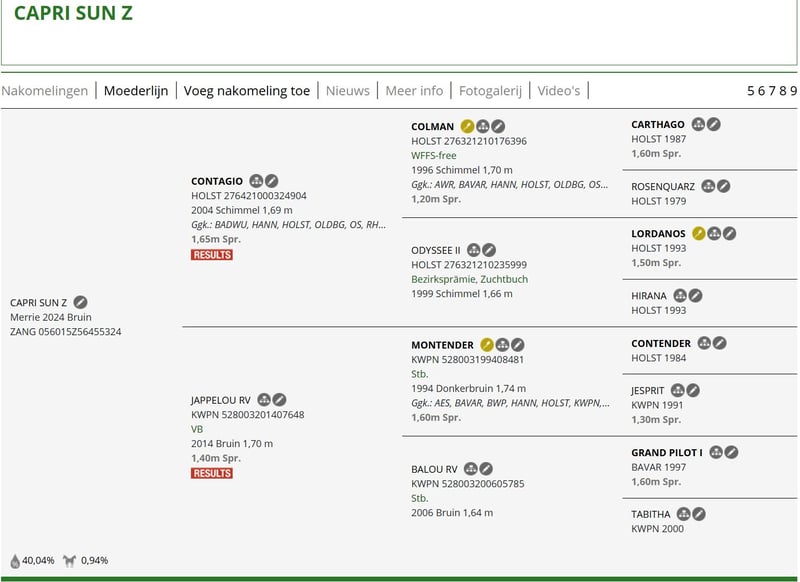Image resolution: width=800 pixels, height=582 pixels.
Task: Edit BALOU RV via the pencil icon
Action: 486,468
